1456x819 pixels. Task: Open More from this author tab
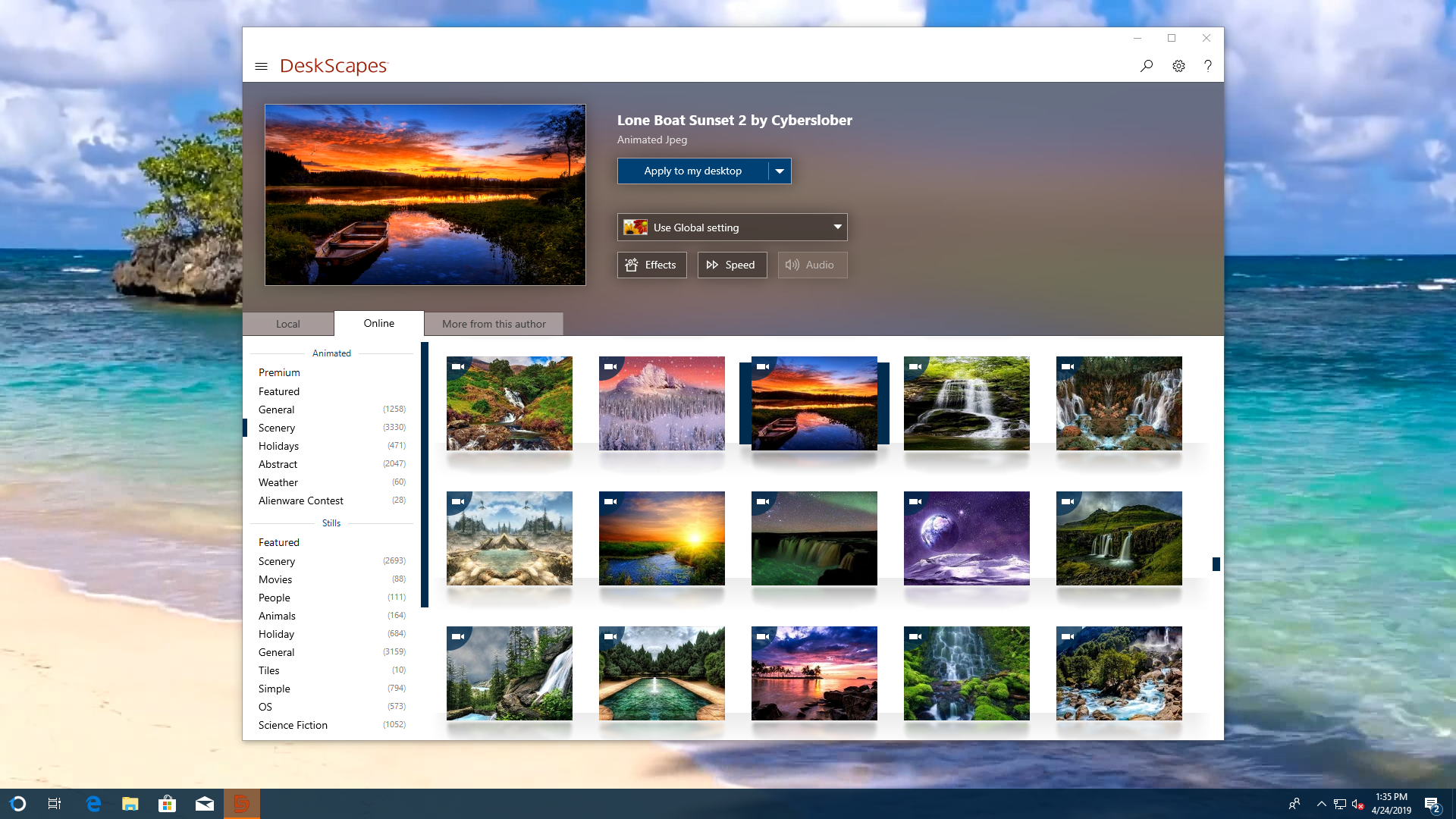click(x=494, y=324)
